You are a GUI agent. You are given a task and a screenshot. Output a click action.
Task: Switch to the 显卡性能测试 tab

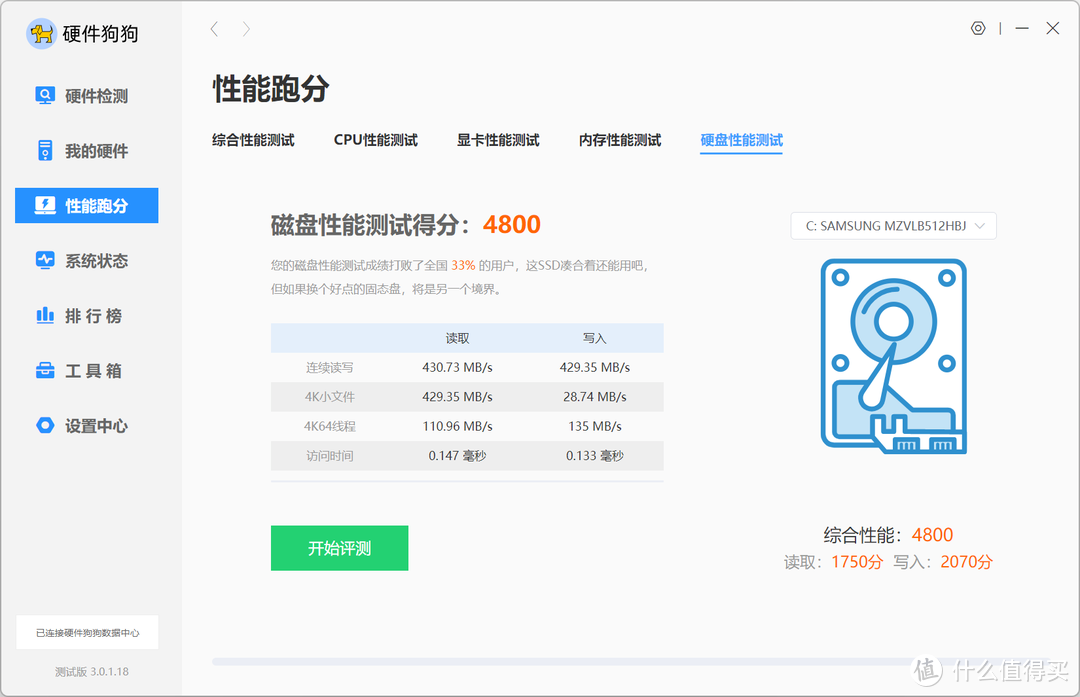click(497, 140)
